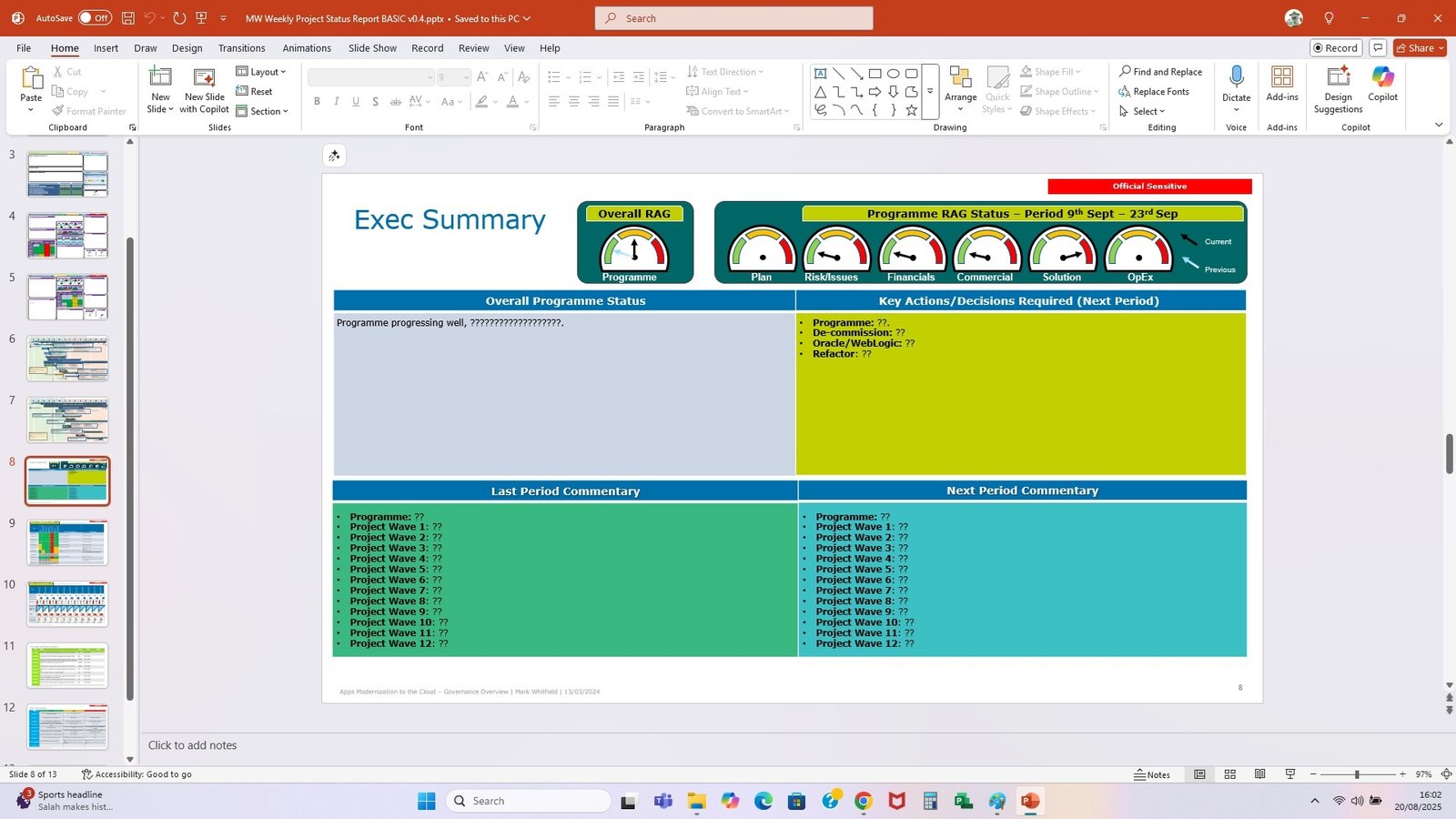Viewport: 1456px width, 819px height.
Task: Launch Copilot from the ribbon
Action: pyautogui.click(x=1382, y=85)
